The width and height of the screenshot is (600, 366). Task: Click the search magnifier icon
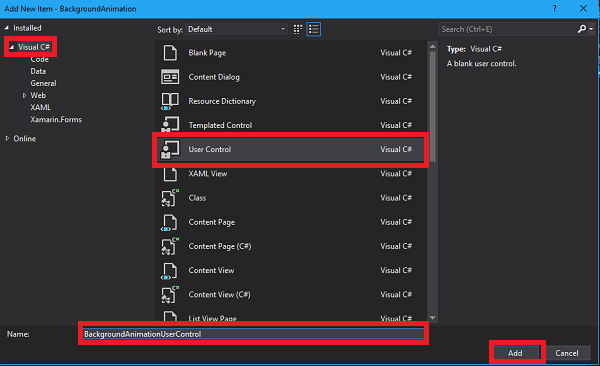click(x=582, y=29)
